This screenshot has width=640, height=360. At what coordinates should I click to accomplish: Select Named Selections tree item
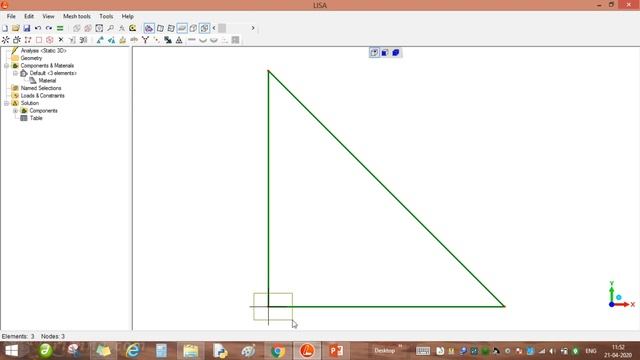pyautogui.click(x=41, y=88)
